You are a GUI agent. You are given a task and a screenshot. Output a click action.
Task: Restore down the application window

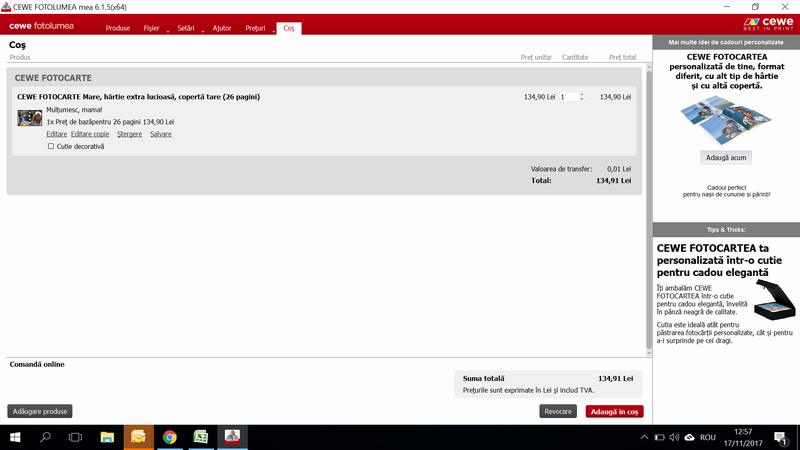pyautogui.click(x=755, y=7)
